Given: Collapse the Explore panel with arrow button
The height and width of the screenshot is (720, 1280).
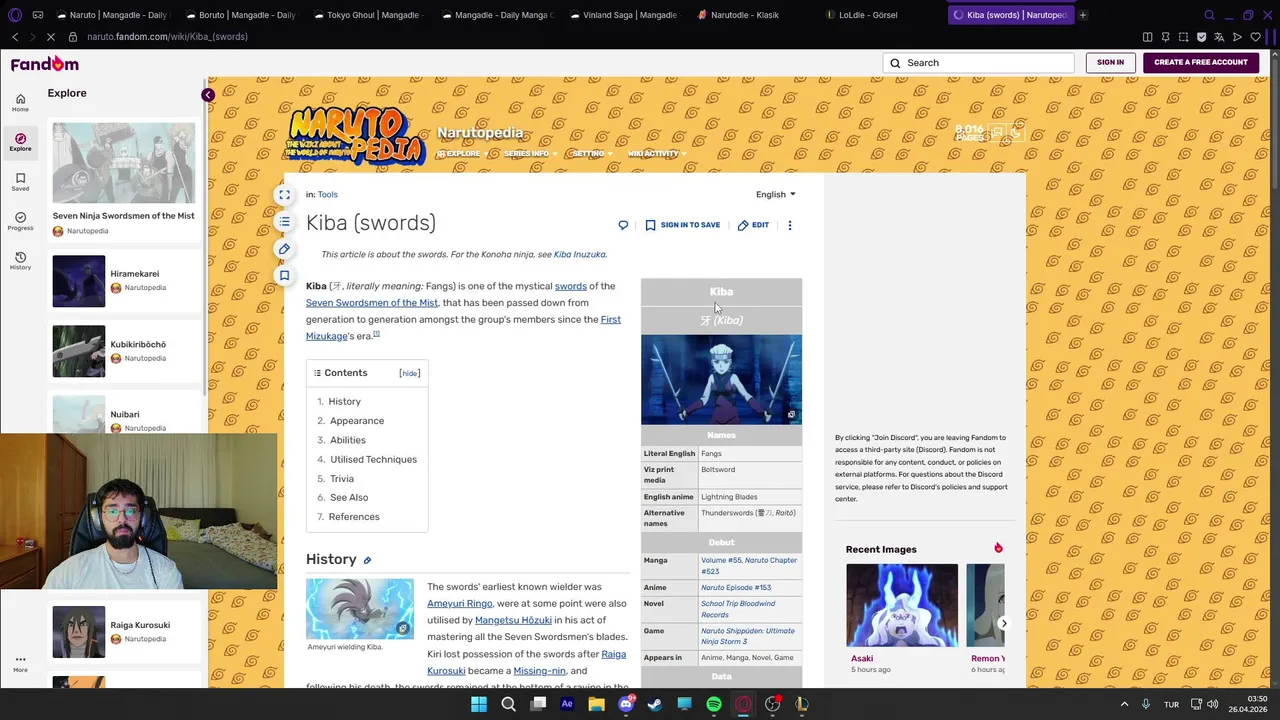Looking at the screenshot, I should pyautogui.click(x=207, y=95).
